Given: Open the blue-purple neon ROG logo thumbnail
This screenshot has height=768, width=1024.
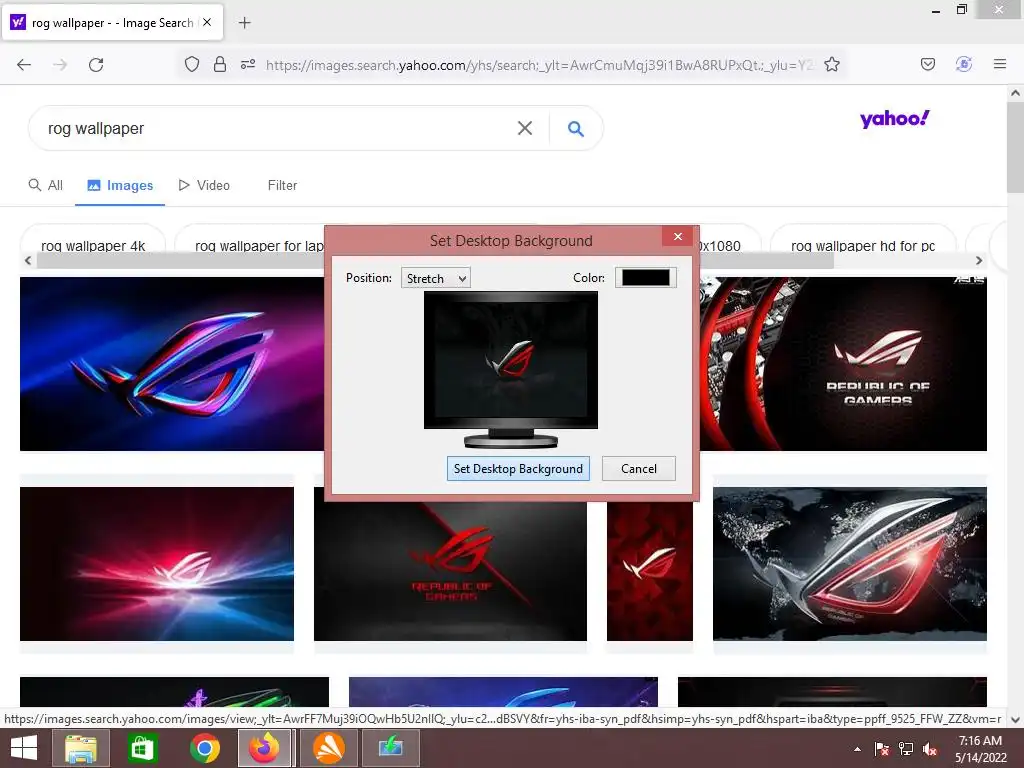Looking at the screenshot, I should (172, 364).
